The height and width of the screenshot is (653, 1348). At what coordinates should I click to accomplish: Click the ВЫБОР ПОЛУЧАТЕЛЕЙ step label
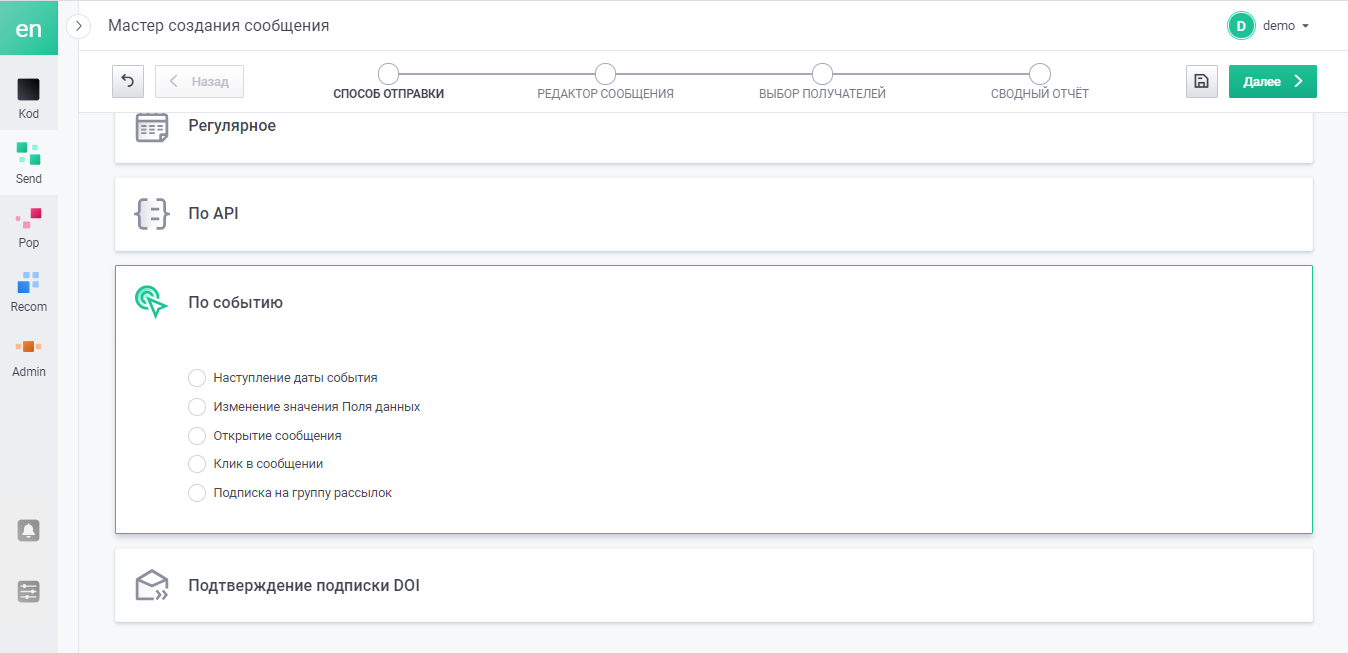pos(822,94)
